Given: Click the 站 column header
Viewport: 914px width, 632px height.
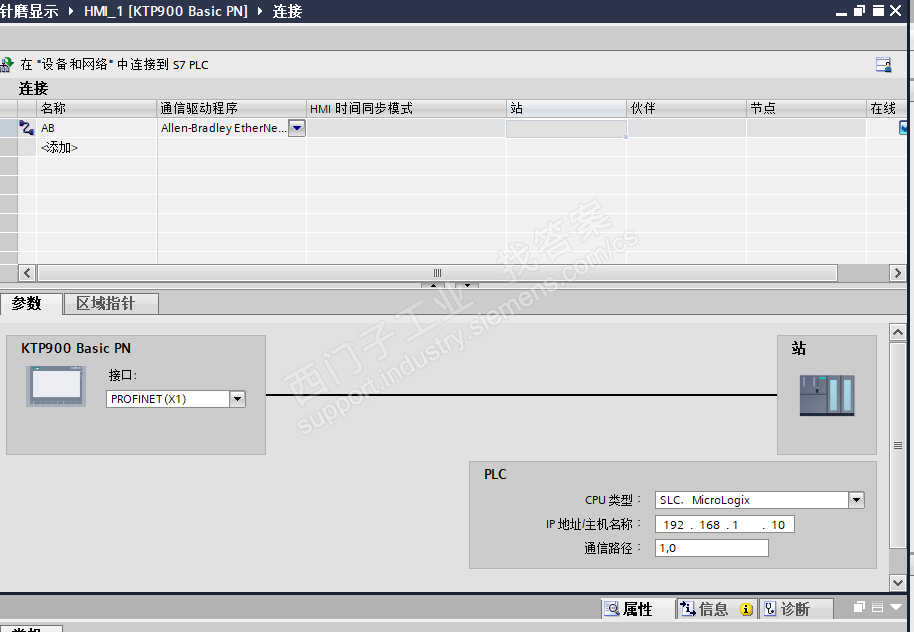Looking at the screenshot, I should [566, 108].
